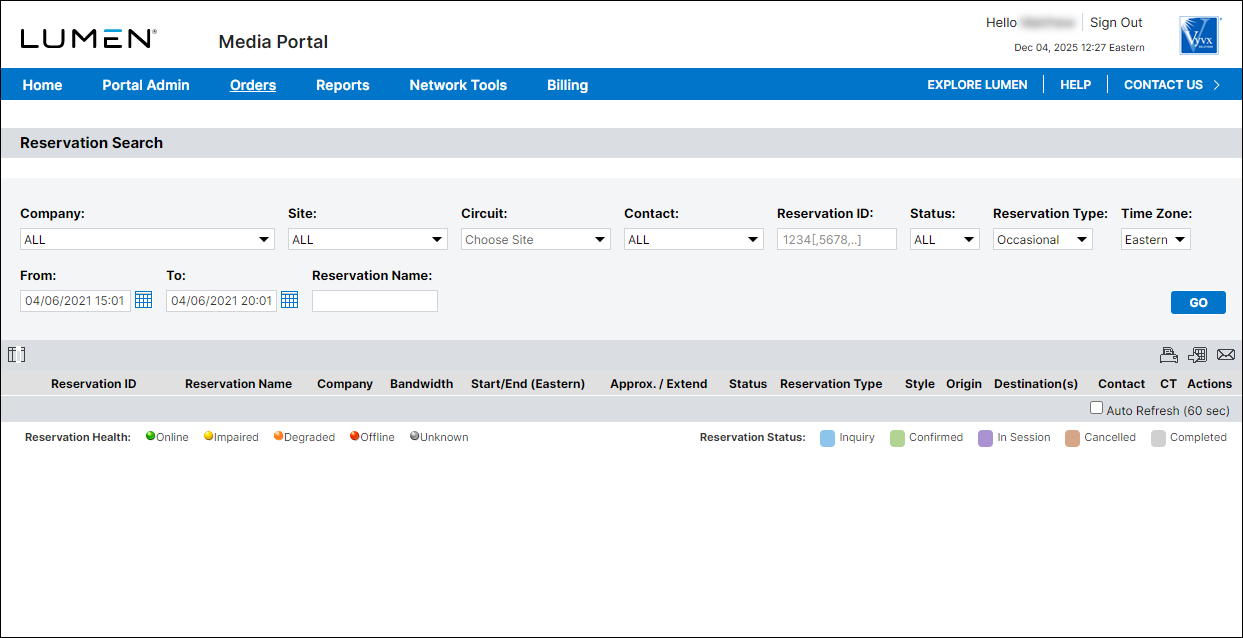Open the From date calendar picker
The width and height of the screenshot is (1243, 638).
point(143,300)
